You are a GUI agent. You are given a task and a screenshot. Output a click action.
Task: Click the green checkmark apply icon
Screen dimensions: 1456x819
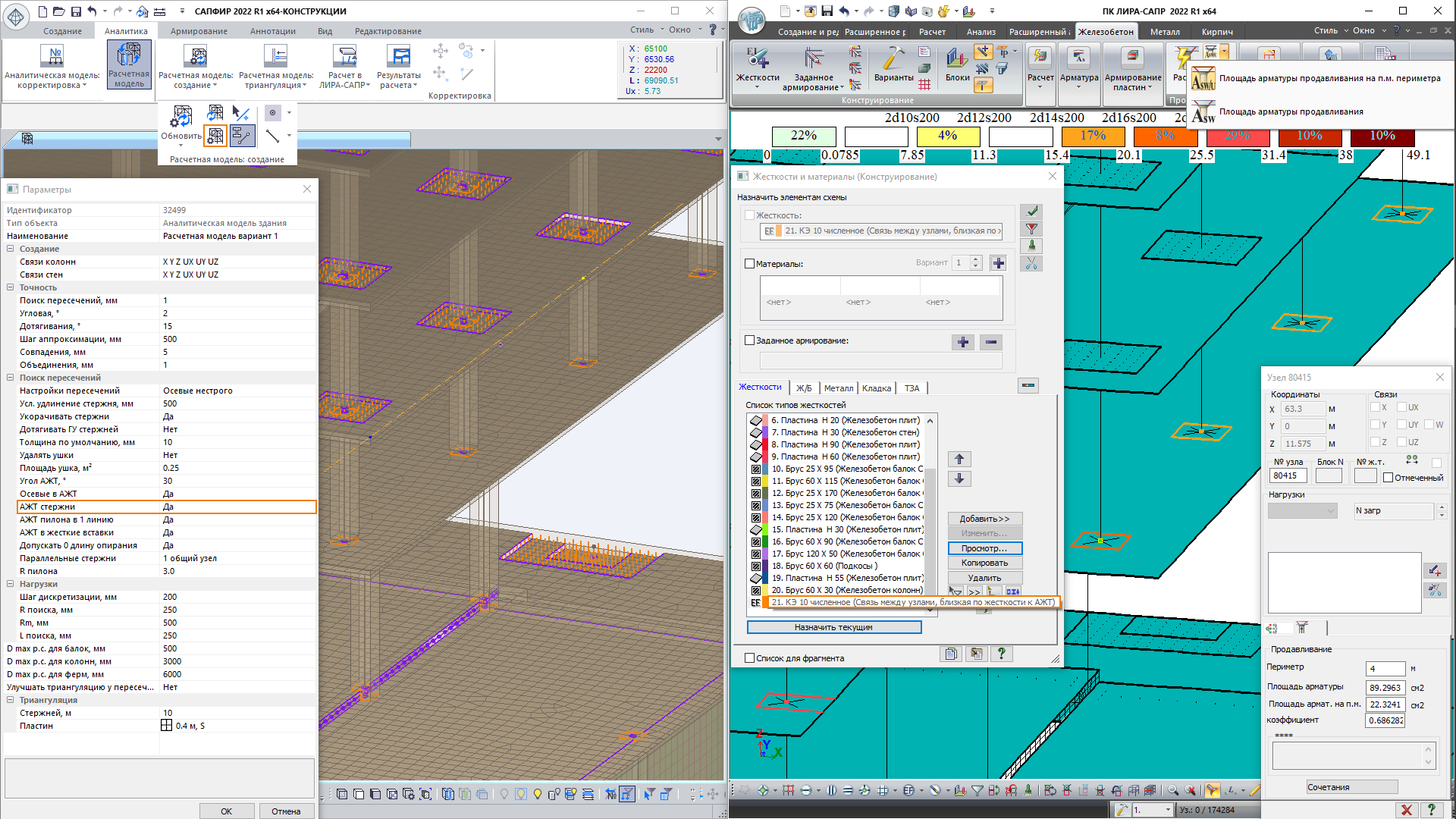[x=1031, y=212]
